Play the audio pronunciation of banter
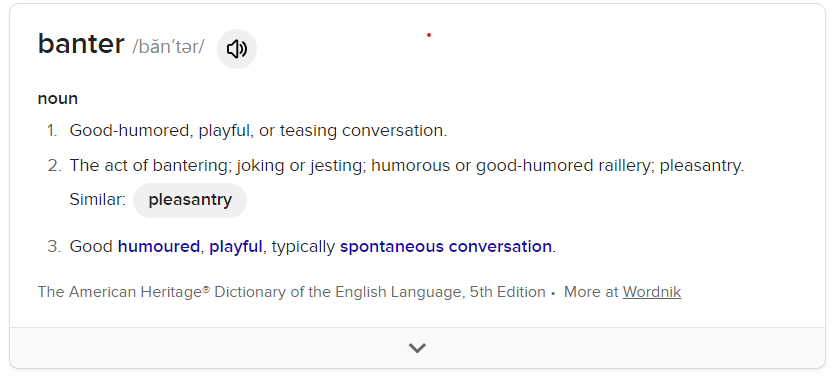This screenshot has width=833, height=376. pos(236,49)
